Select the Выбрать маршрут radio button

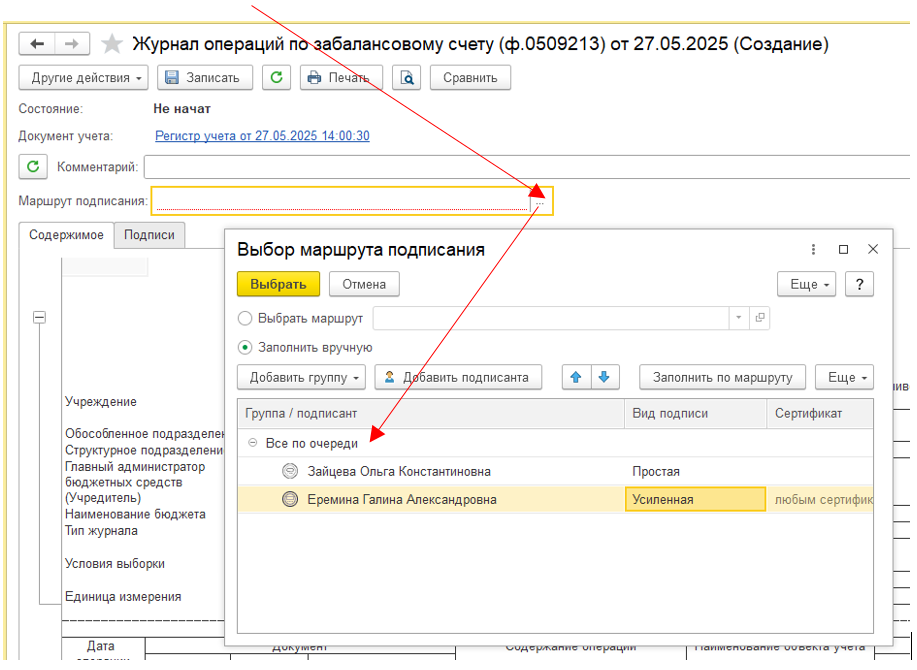click(x=245, y=319)
